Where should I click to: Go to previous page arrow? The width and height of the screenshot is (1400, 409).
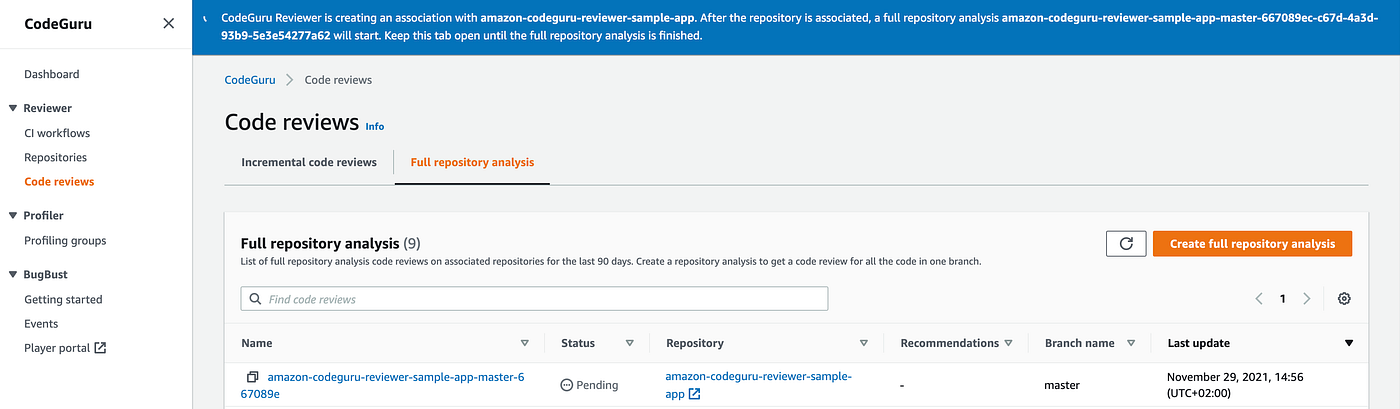(1259, 299)
